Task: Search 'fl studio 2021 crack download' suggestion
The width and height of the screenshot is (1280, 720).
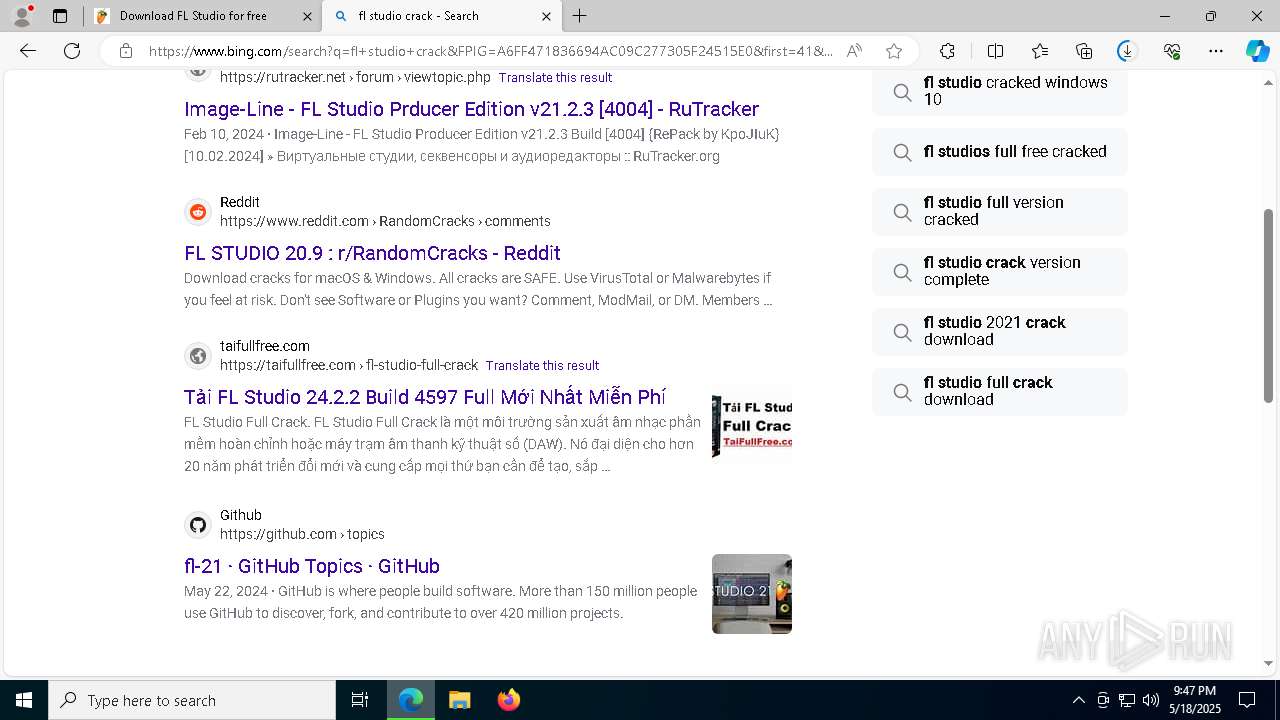Action: click(1000, 332)
